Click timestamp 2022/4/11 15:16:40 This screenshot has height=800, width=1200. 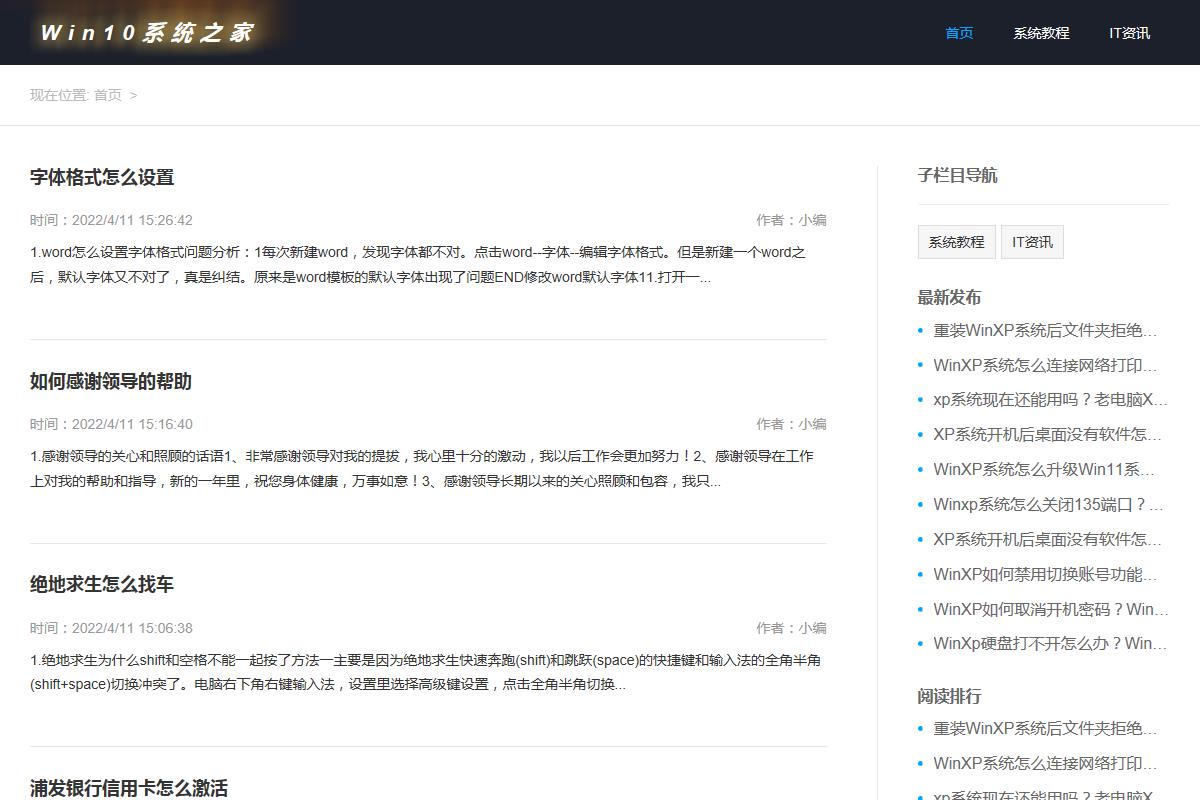point(132,424)
